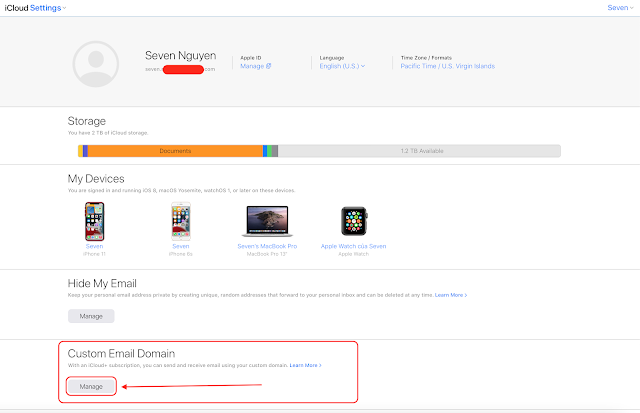Select the Seven iPhone 6s device icon
Image resolution: width=640 pixels, height=413 pixels.
(x=181, y=222)
